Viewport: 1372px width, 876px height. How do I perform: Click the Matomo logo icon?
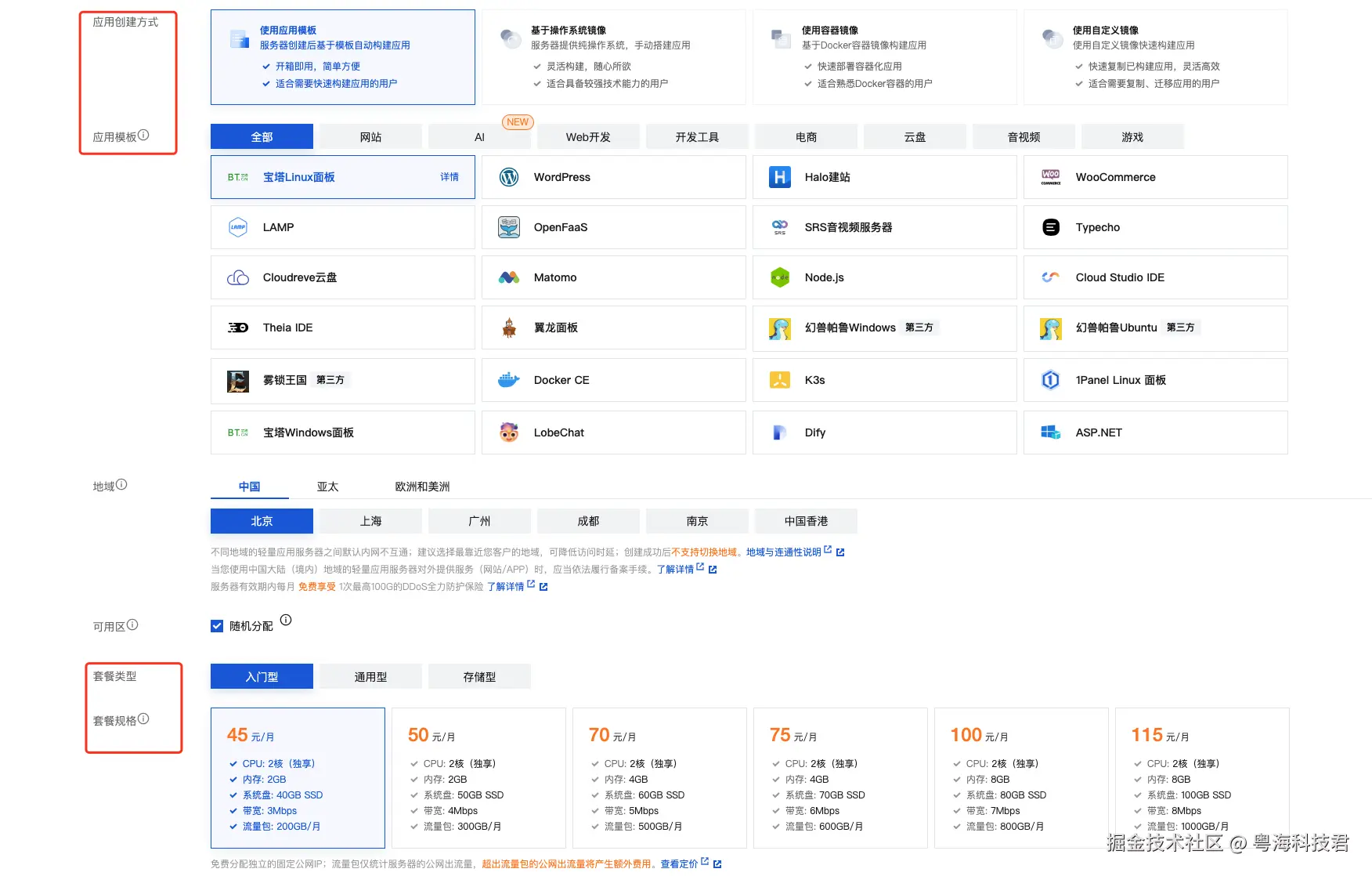click(x=509, y=277)
